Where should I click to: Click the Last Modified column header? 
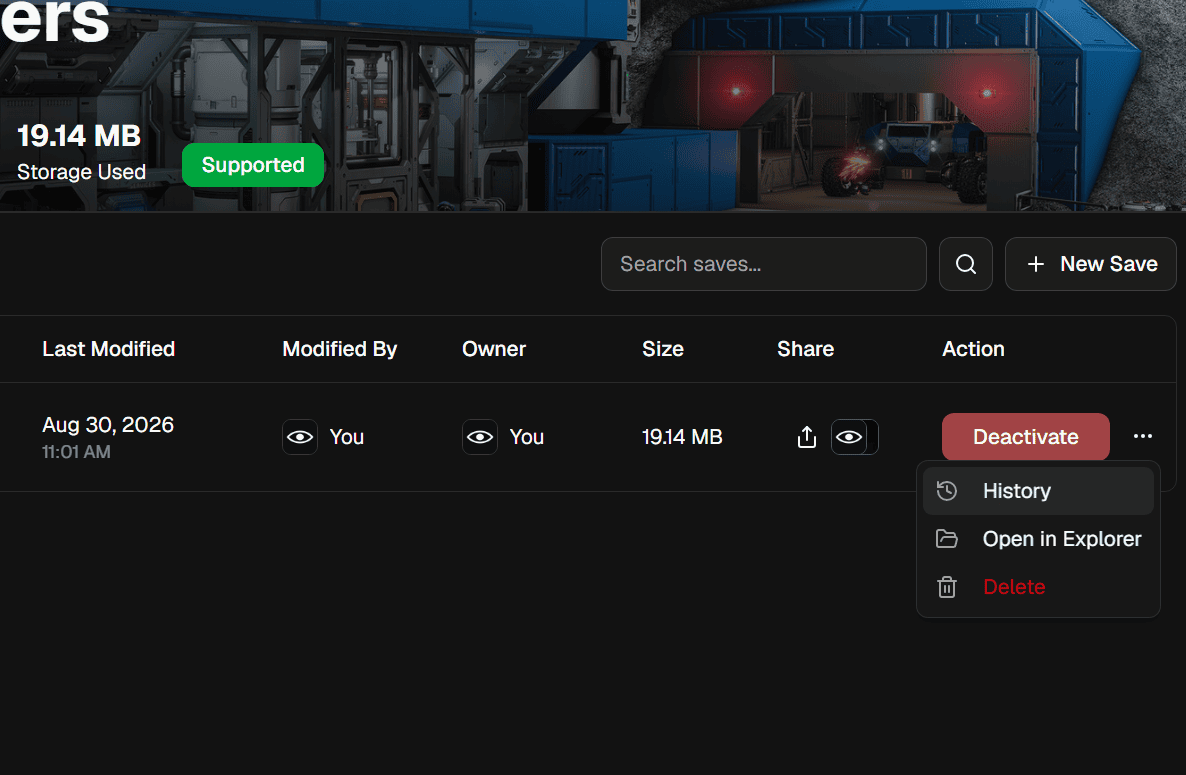coord(108,349)
